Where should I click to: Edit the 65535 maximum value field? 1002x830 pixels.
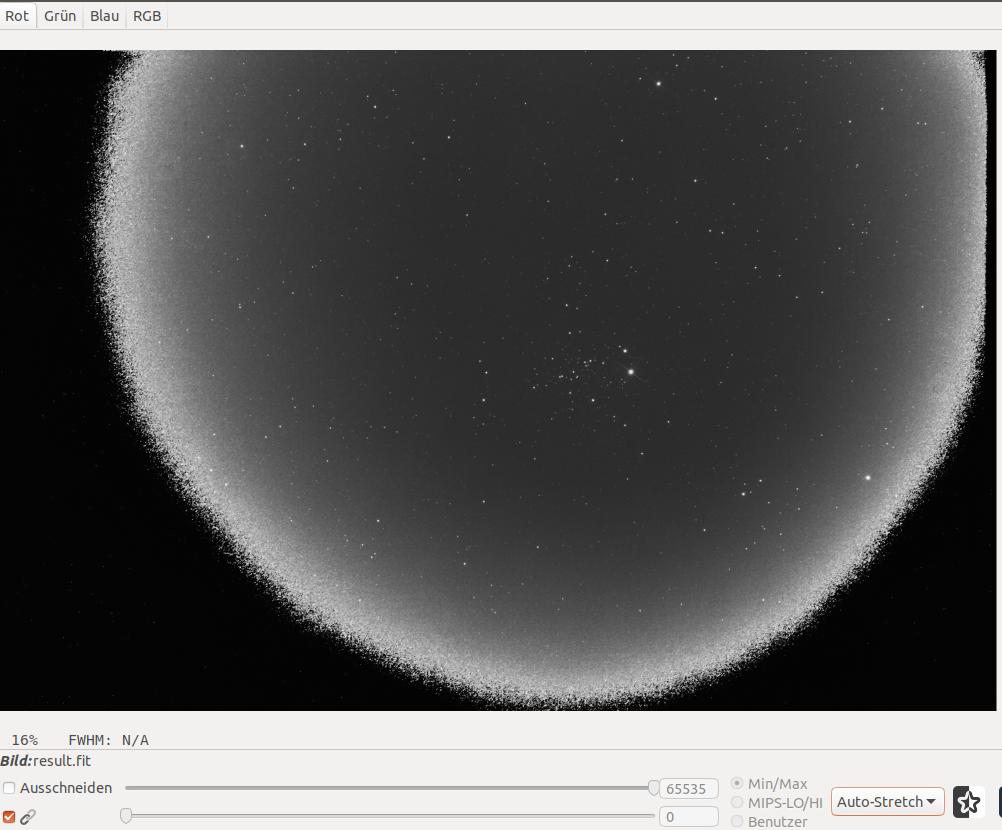[x=688, y=788]
